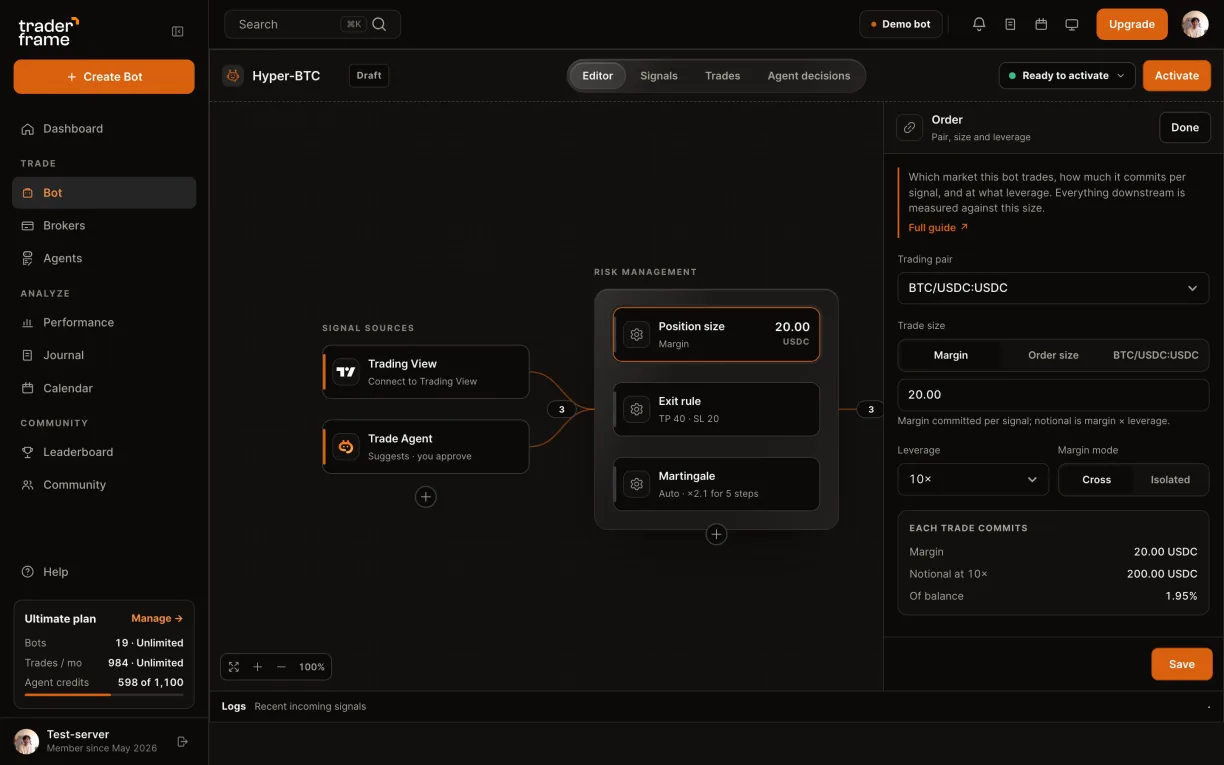Open the user avatar in top bar
Image resolution: width=1224 pixels, height=765 pixels.
coord(1195,24)
